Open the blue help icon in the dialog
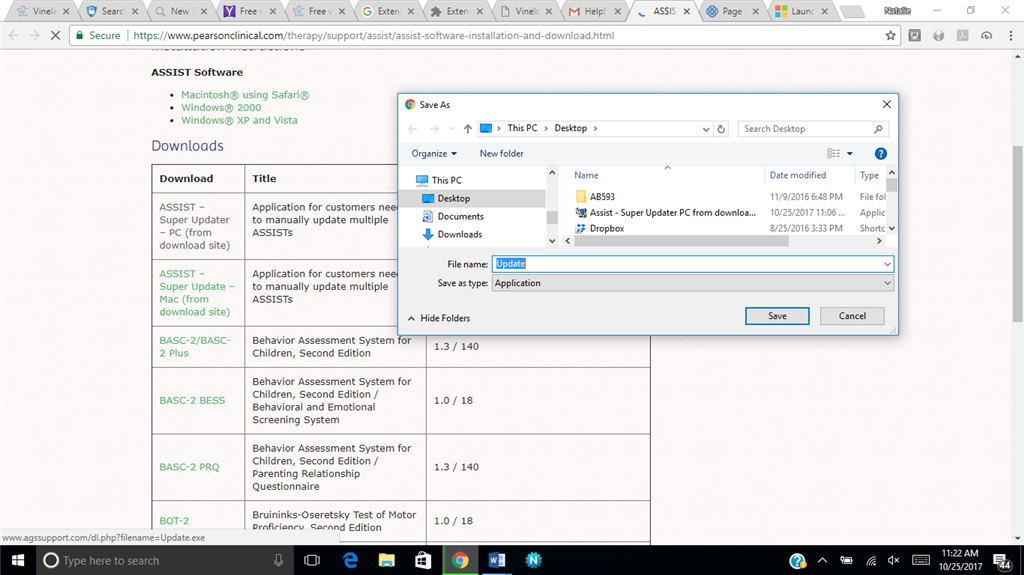 point(880,154)
